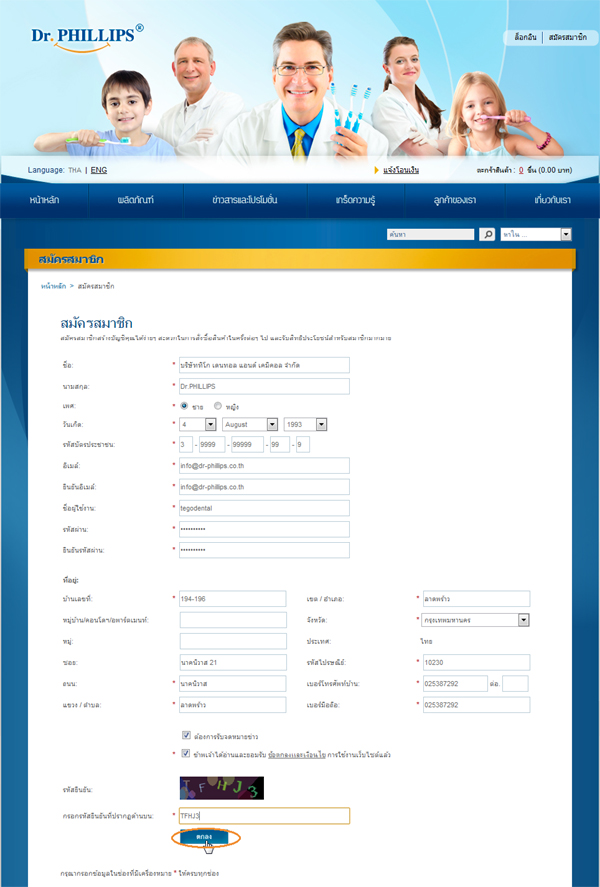Select the ชาย gender radio button
600x887 pixels.
(x=185, y=406)
